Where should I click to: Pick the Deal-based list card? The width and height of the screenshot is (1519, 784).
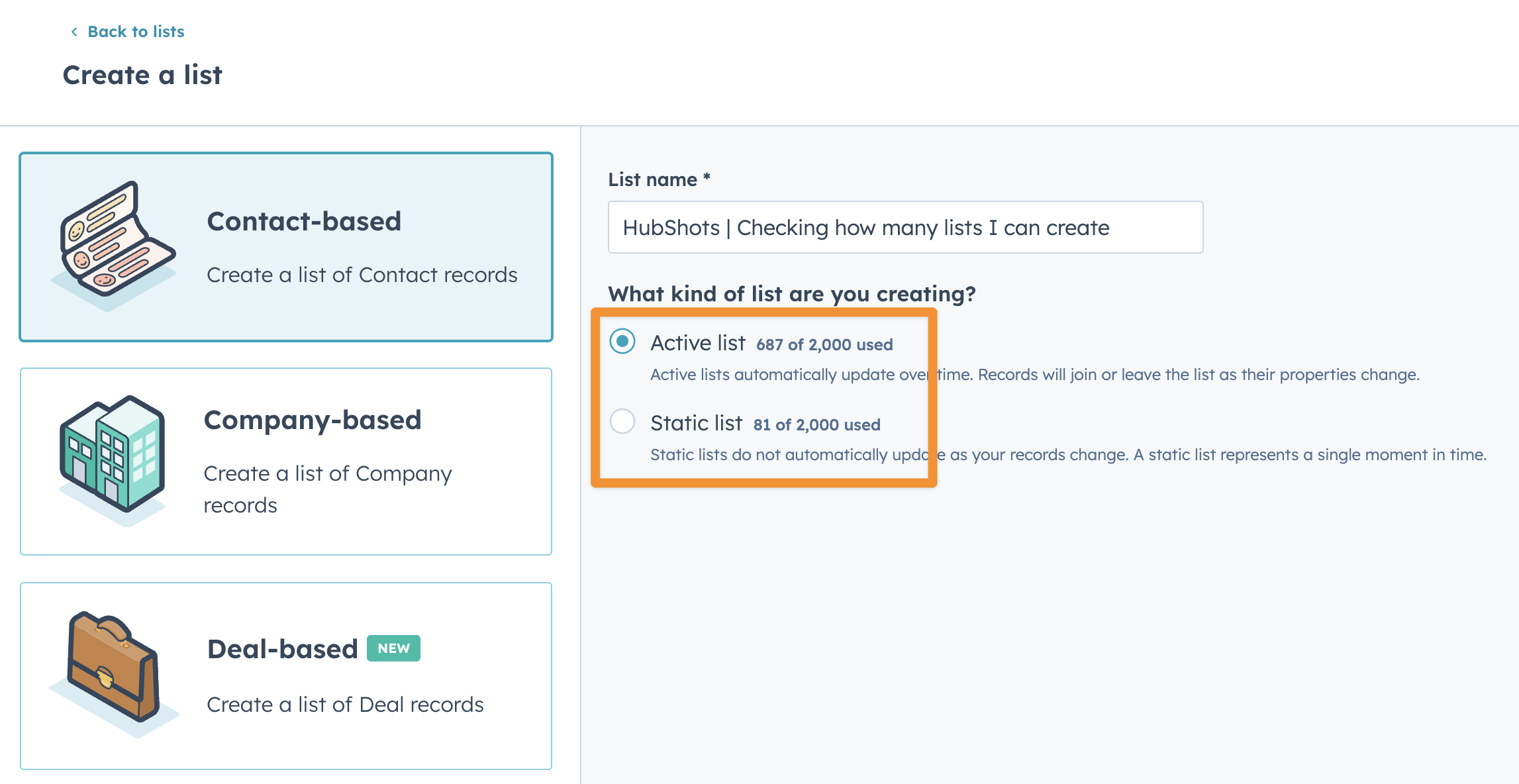coord(286,676)
